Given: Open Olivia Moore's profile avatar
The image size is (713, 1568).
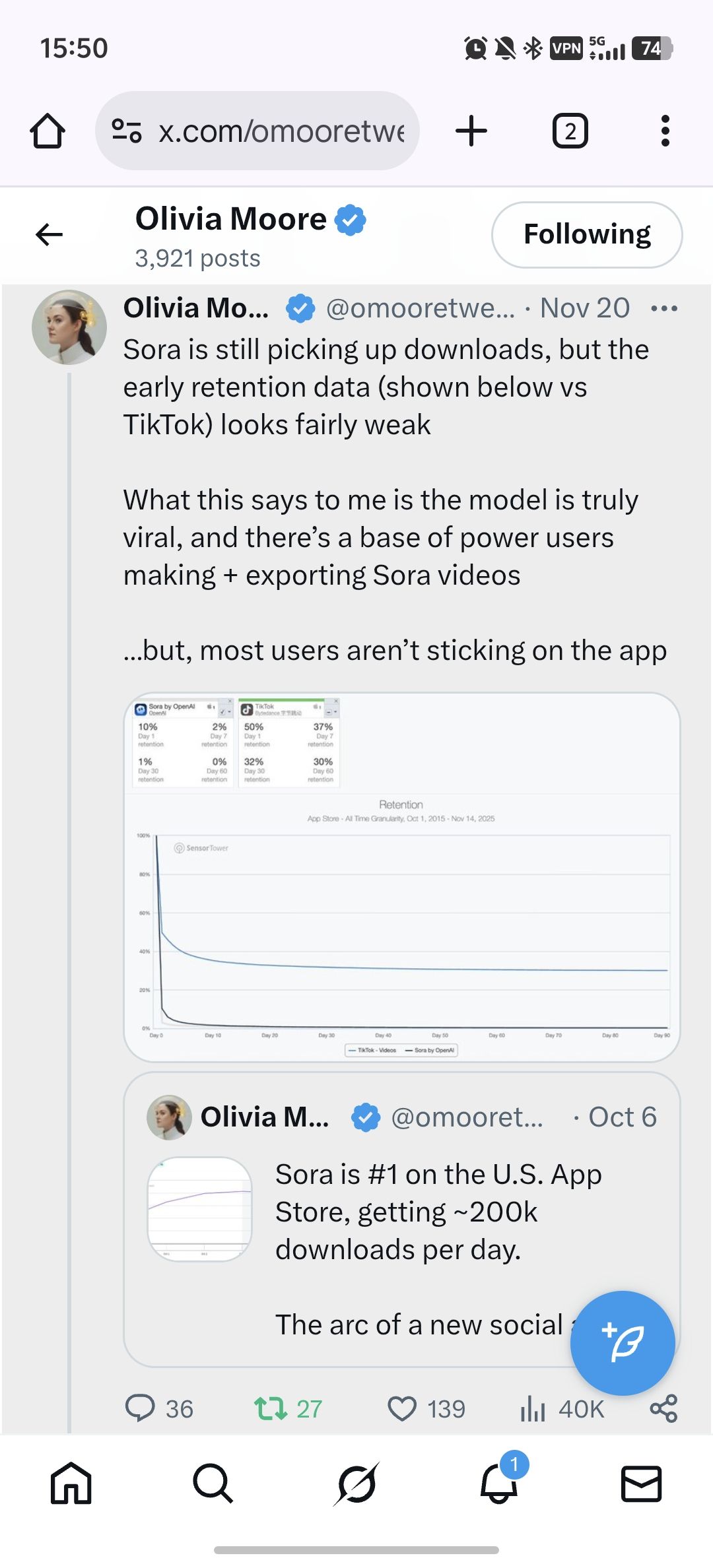Looking at the screenshot, I should [69, 327].
